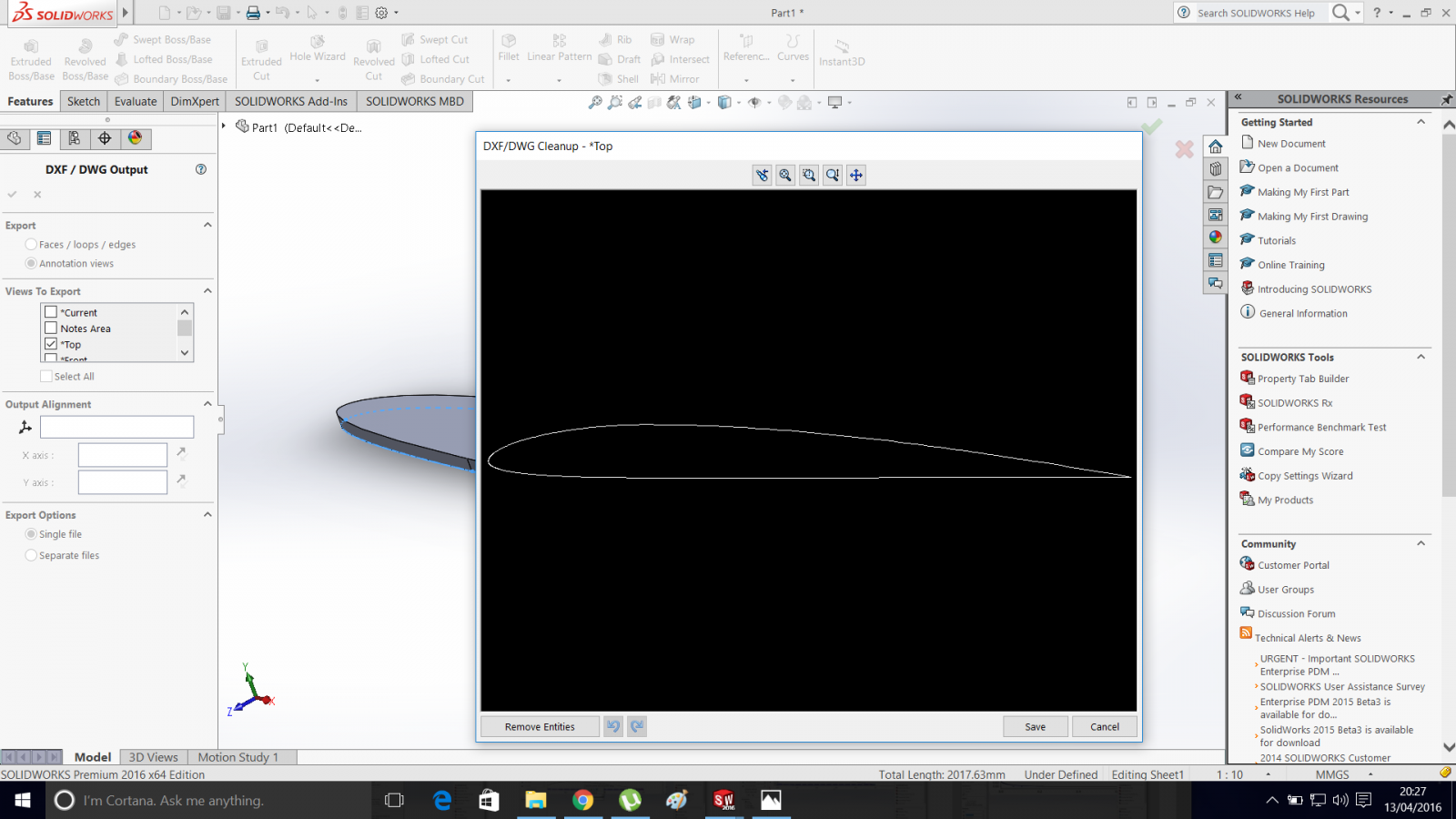Open the Motion Study 1 tab
Viewport: 1456px width, 819px height.
click(238, 757)
